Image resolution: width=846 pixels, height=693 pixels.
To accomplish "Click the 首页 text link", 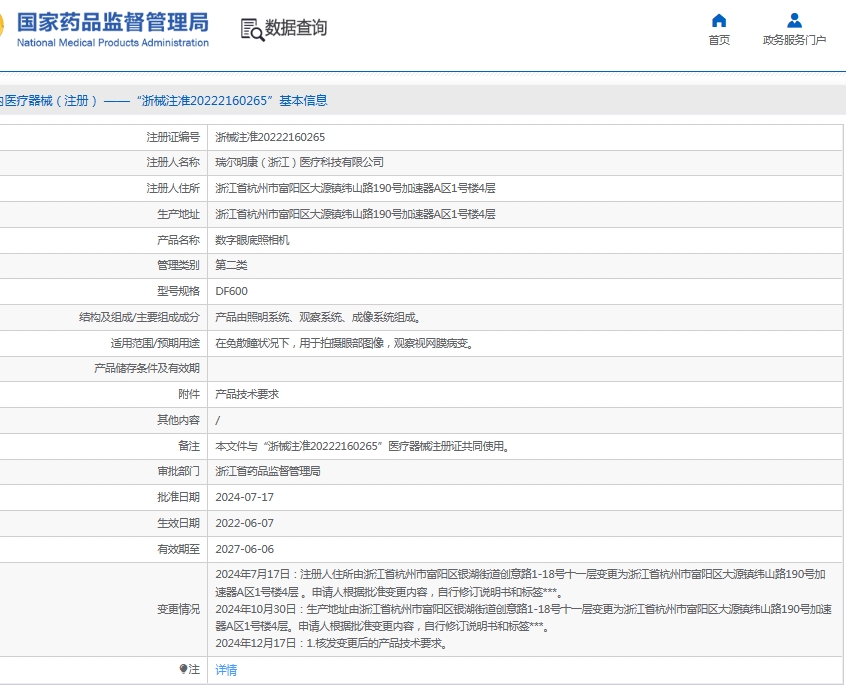I will pos(719,40).
